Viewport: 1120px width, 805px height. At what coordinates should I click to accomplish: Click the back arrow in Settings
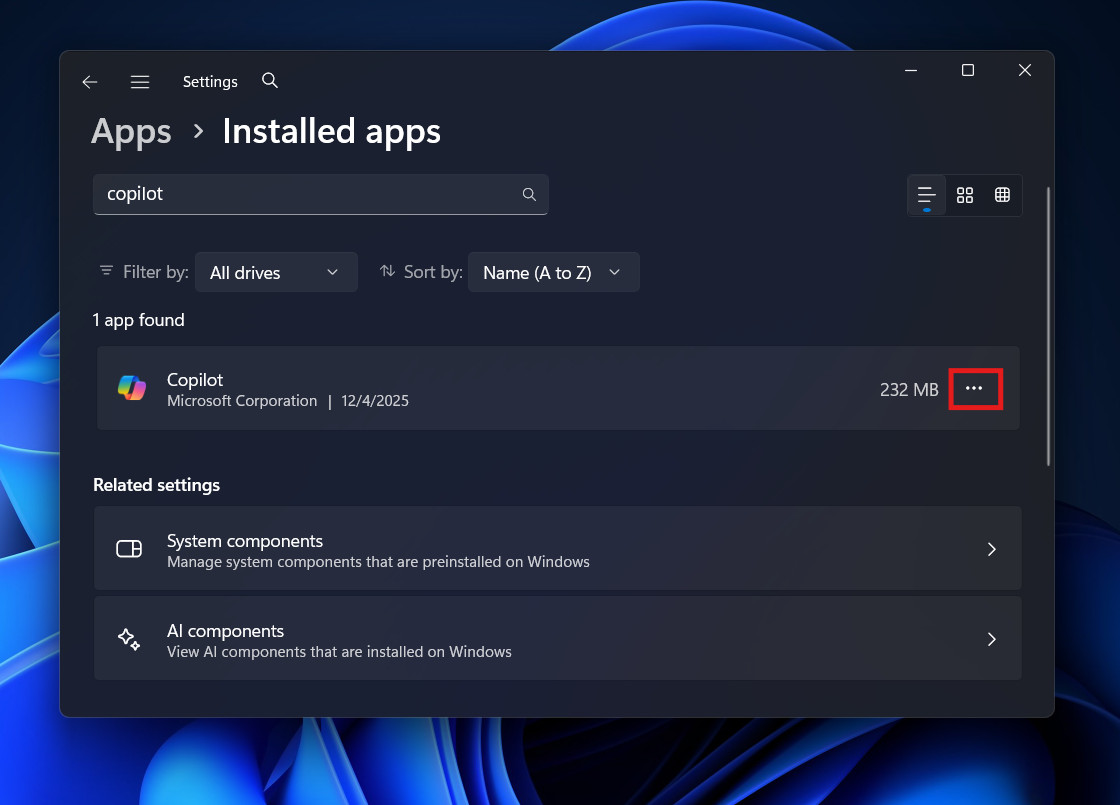[x=90, y=82]
